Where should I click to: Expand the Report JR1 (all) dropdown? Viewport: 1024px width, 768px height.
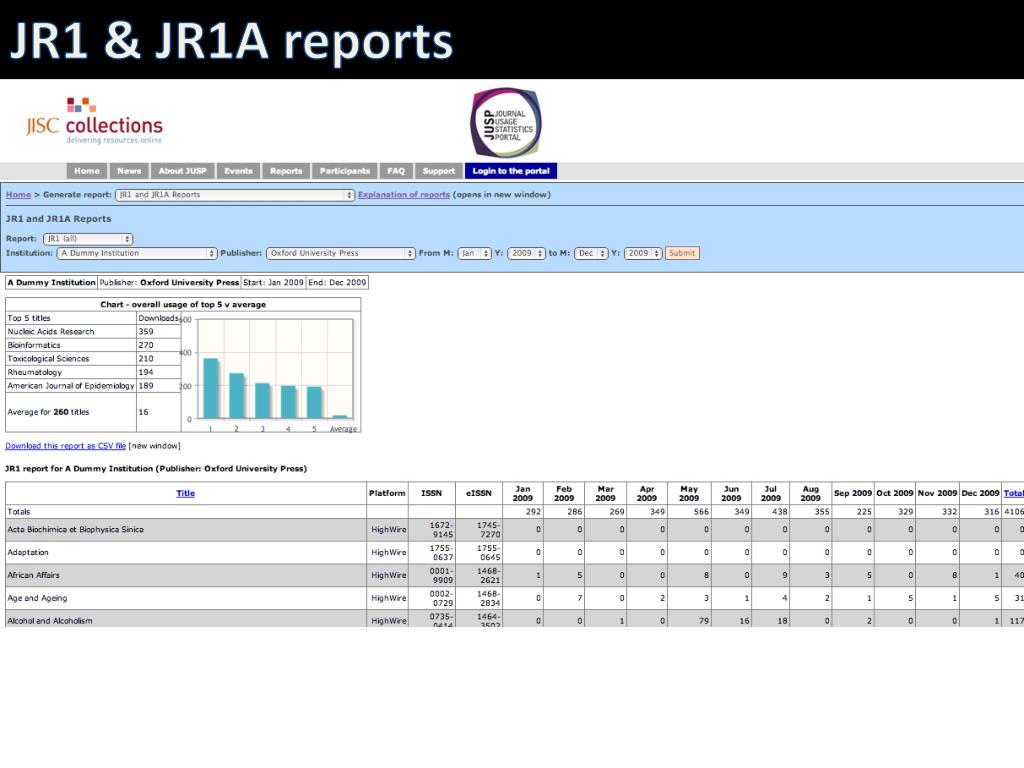[88, 239]
